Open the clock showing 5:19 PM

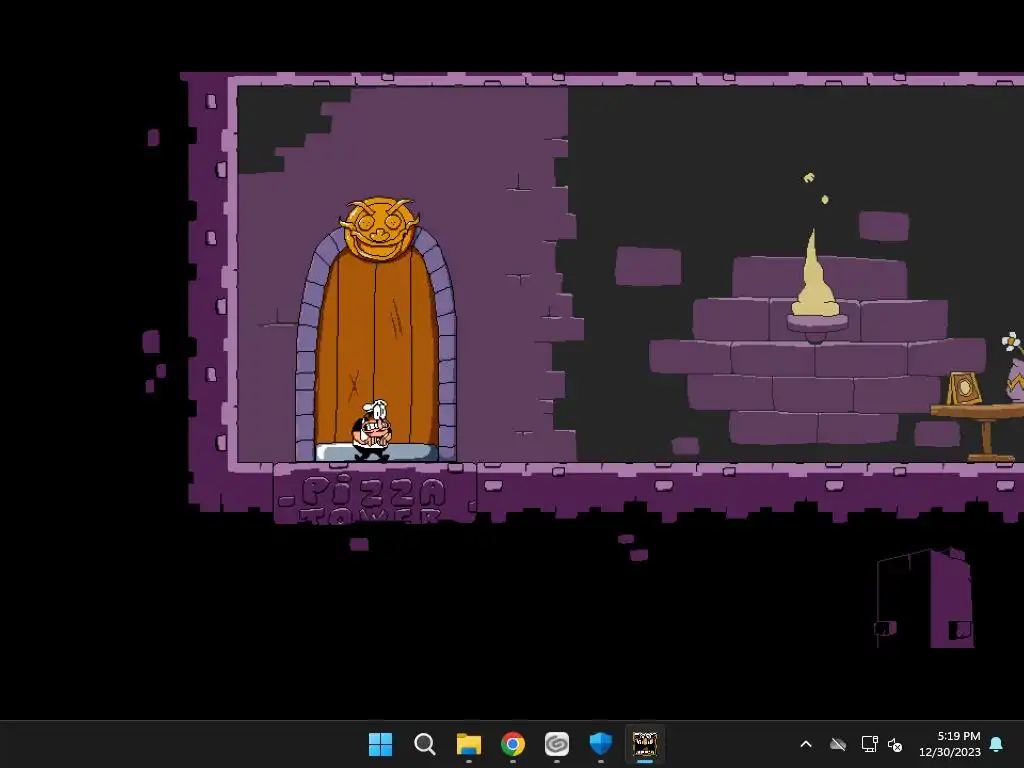[x=958, y=736]
